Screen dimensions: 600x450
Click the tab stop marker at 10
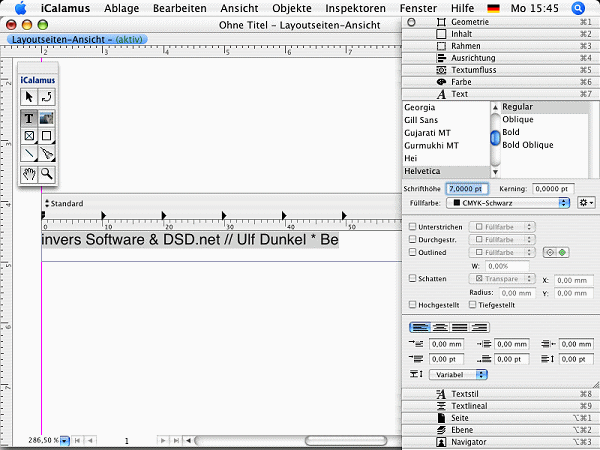[x=103, y=215]
